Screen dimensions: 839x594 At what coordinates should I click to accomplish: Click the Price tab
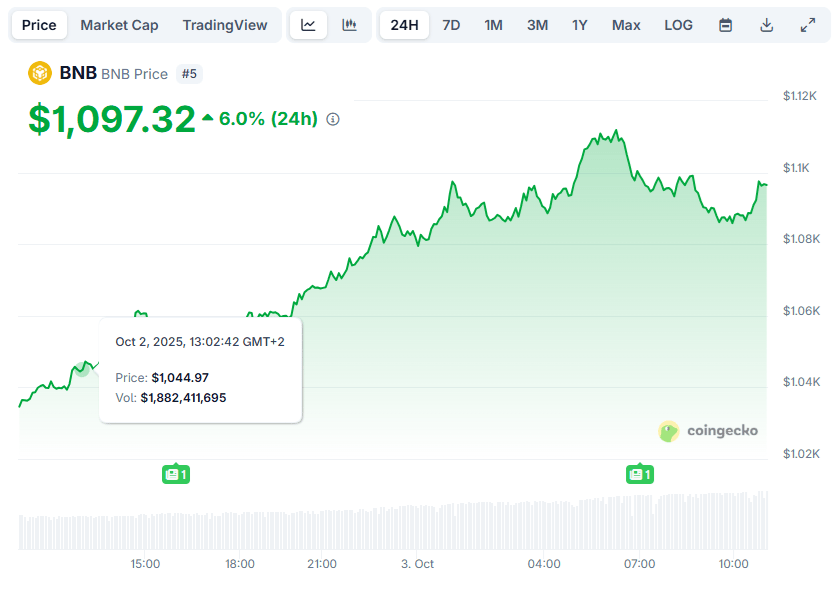(39, 24)
